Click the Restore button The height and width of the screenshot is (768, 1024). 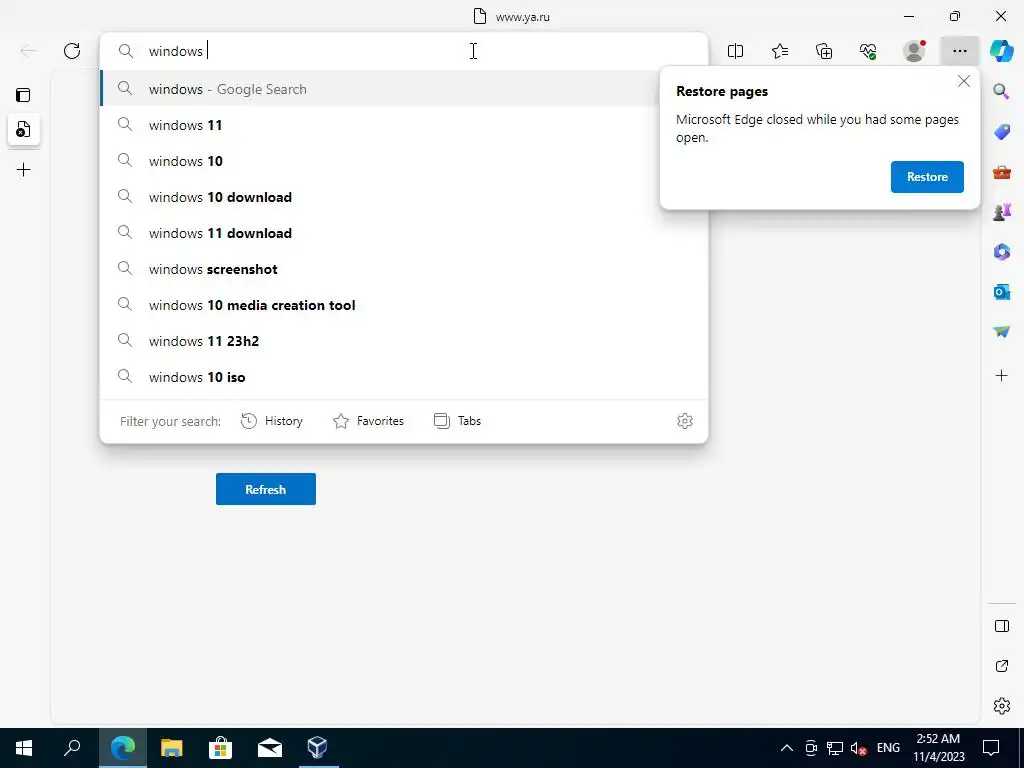coord(927,177)
